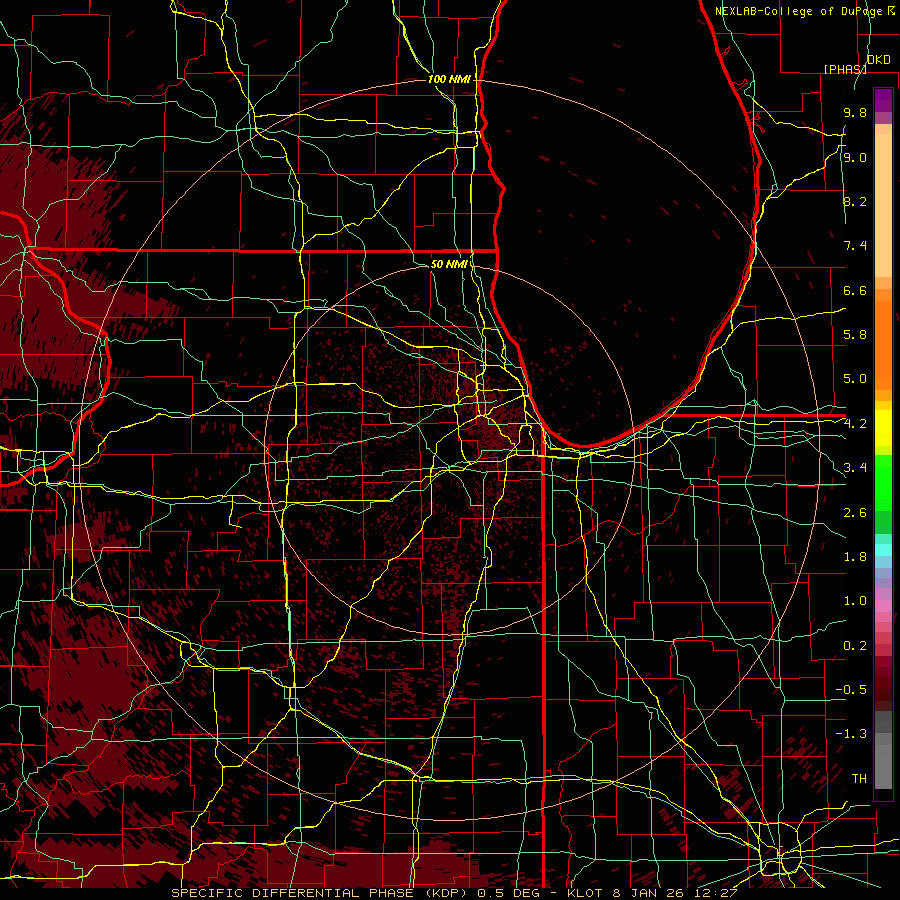This screenshot has width=900, height=900.
Task: Click the 4.2 scale value
Action: [x=855, y=424]
